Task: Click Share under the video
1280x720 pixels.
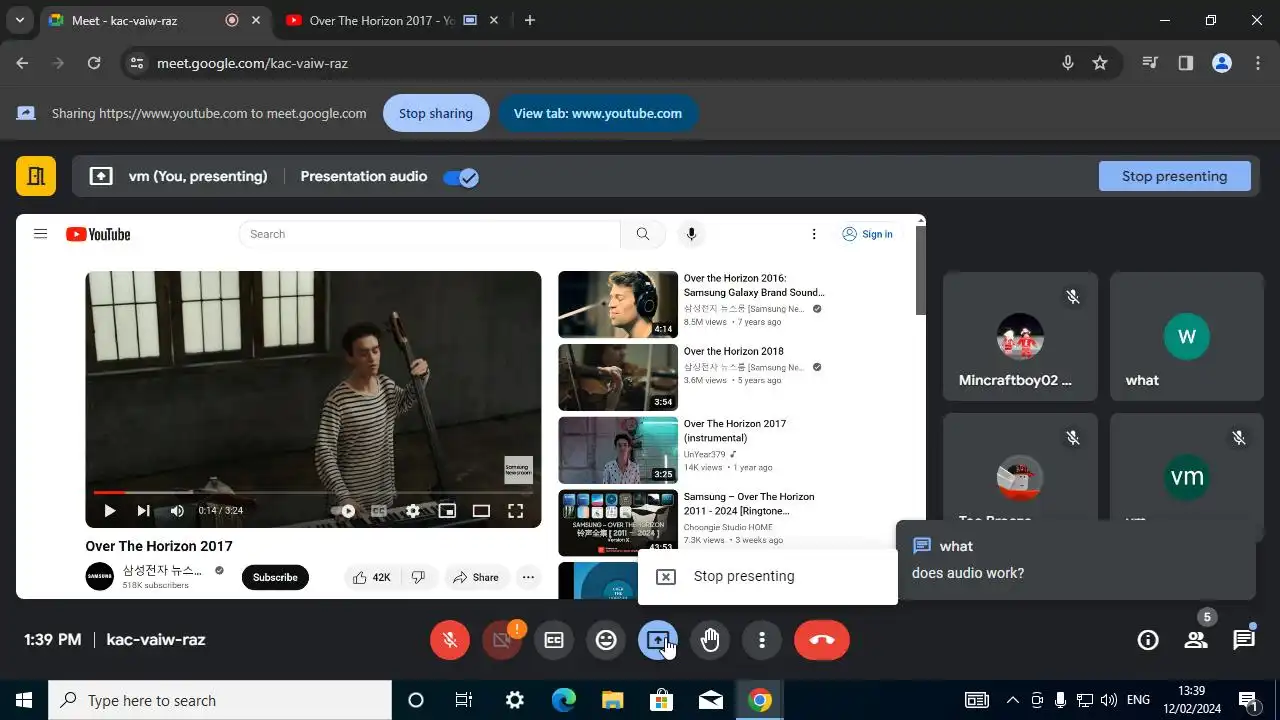Action: [476, 577]
